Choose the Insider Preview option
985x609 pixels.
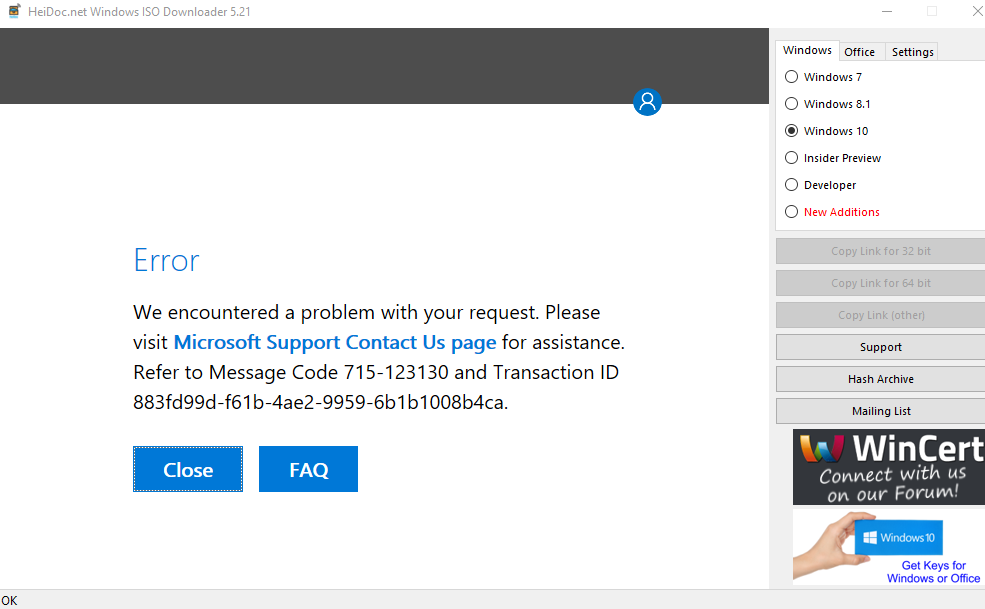pos(792,158)
